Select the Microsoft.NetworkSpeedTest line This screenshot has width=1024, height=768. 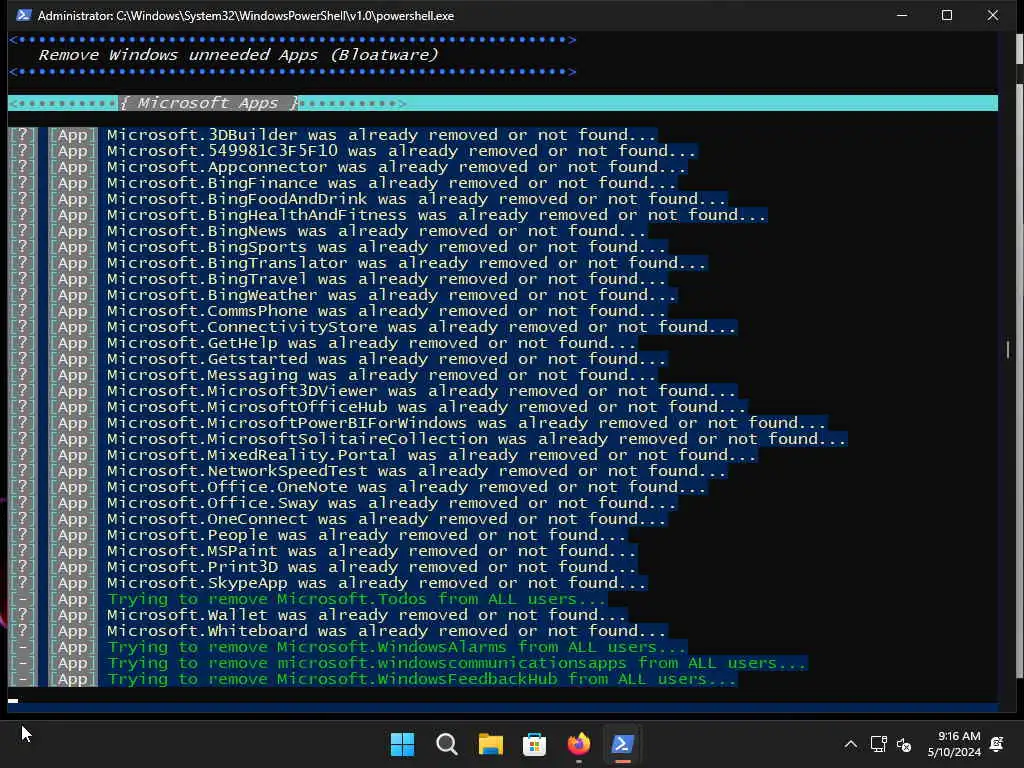pos(416,471)
